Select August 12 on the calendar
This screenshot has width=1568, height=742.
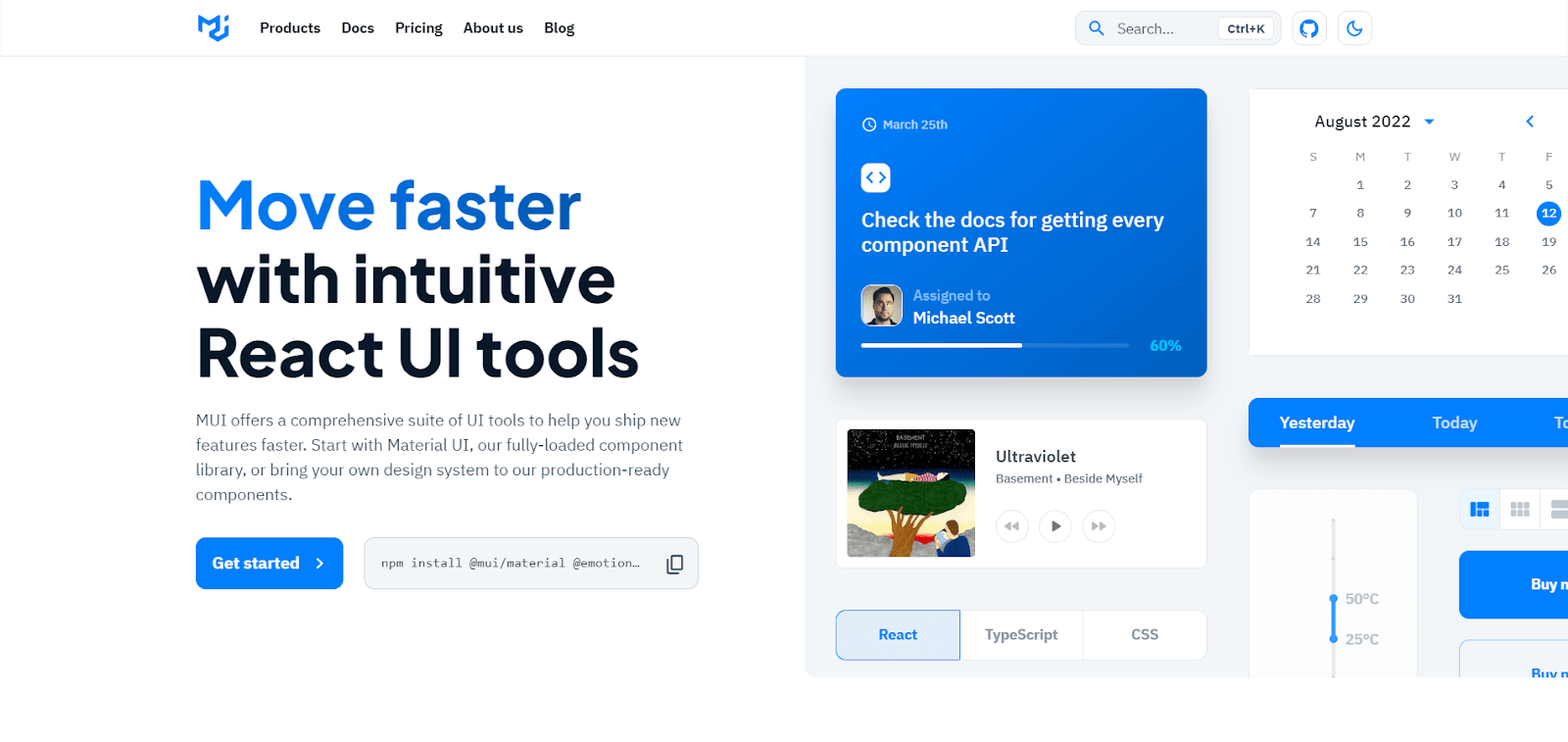point(1548,213)
